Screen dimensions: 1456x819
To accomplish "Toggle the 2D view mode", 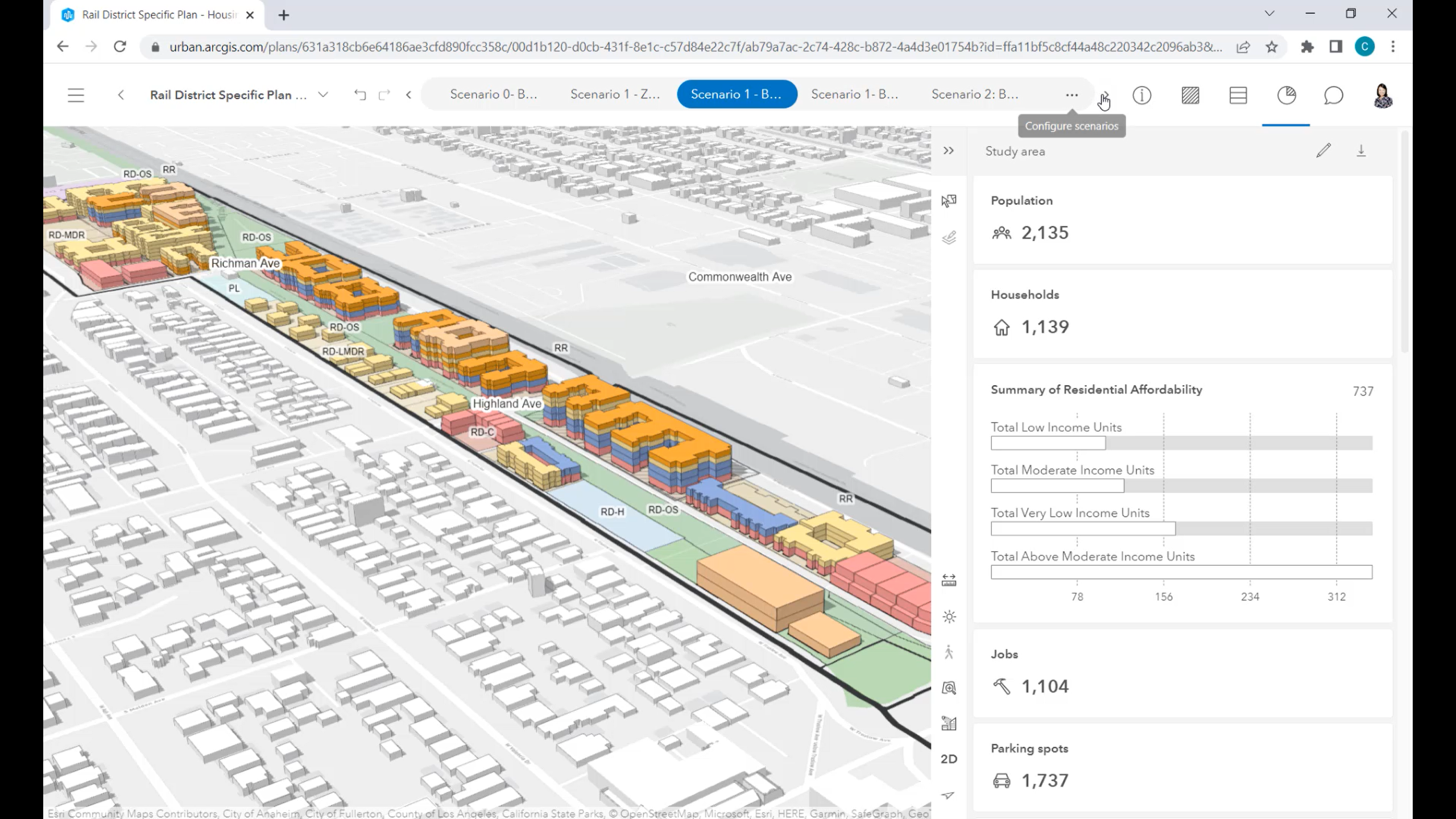I will 949,759.
